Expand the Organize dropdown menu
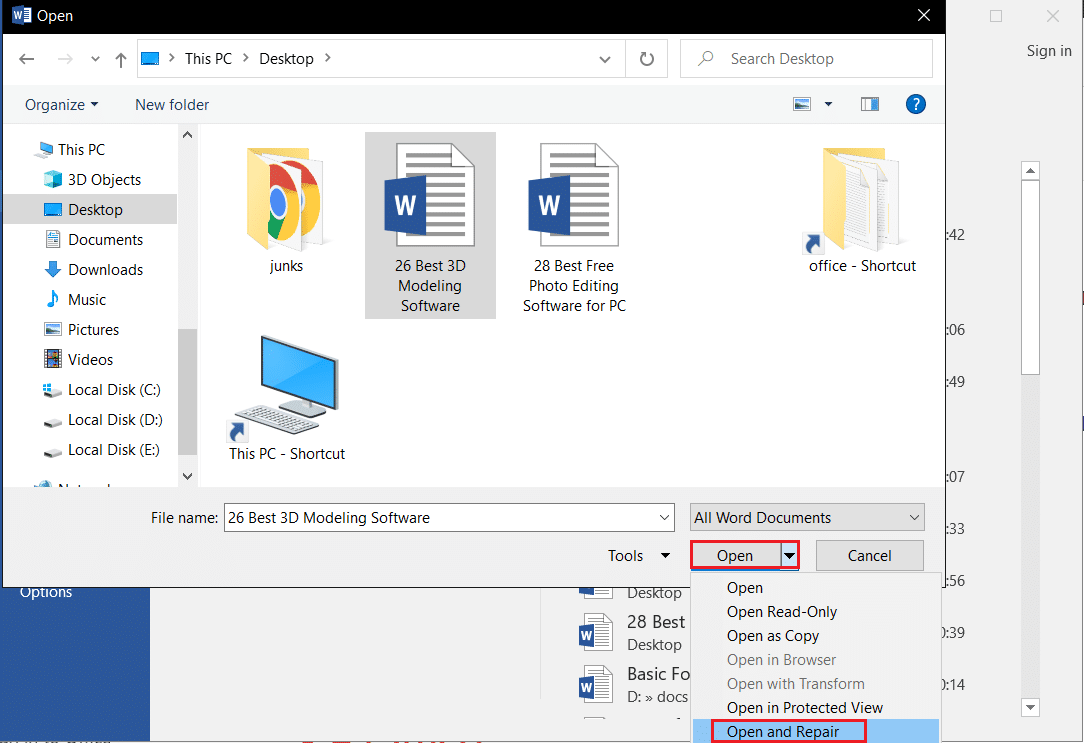The image size is (1084, 743). 62,104
